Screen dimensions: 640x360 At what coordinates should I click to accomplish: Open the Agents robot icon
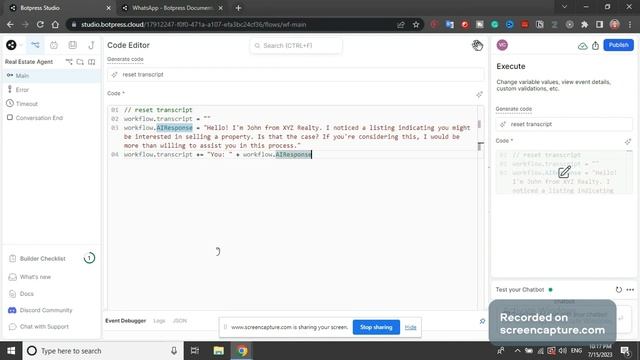54,45
